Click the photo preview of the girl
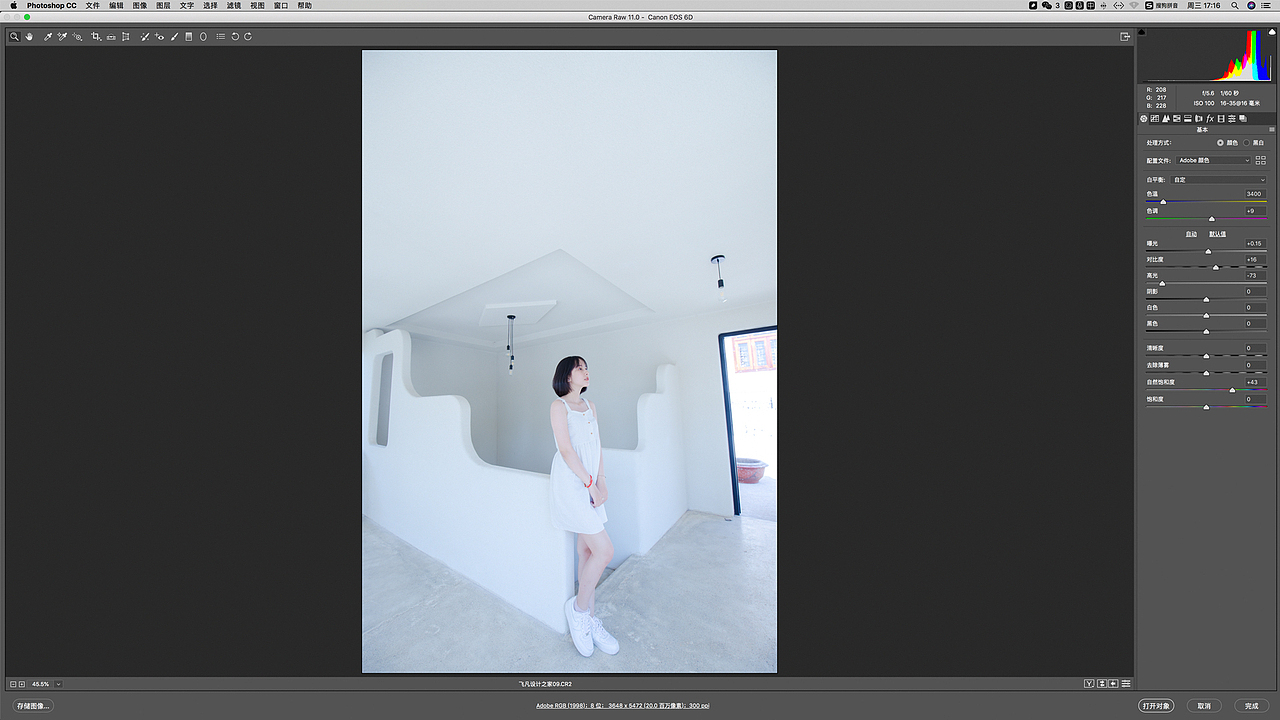This screenshot has width=1280, height=720. 569,361
